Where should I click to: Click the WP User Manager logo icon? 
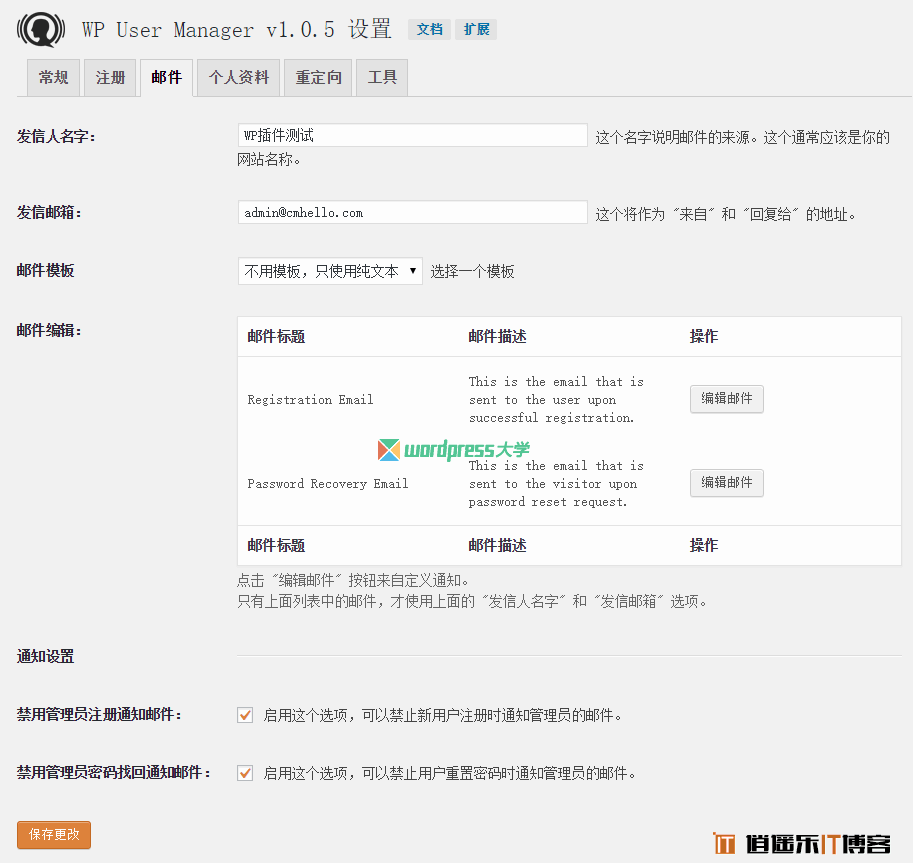click(x=41, y=29)
